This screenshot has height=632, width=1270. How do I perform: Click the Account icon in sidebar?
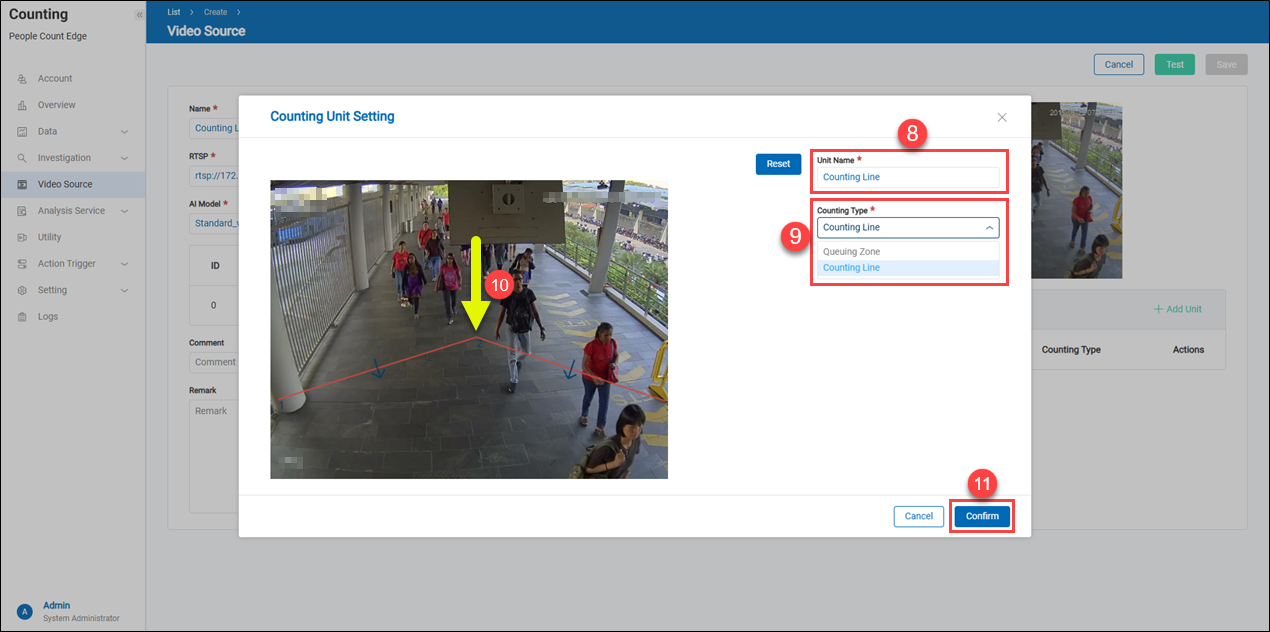[22, 79]
